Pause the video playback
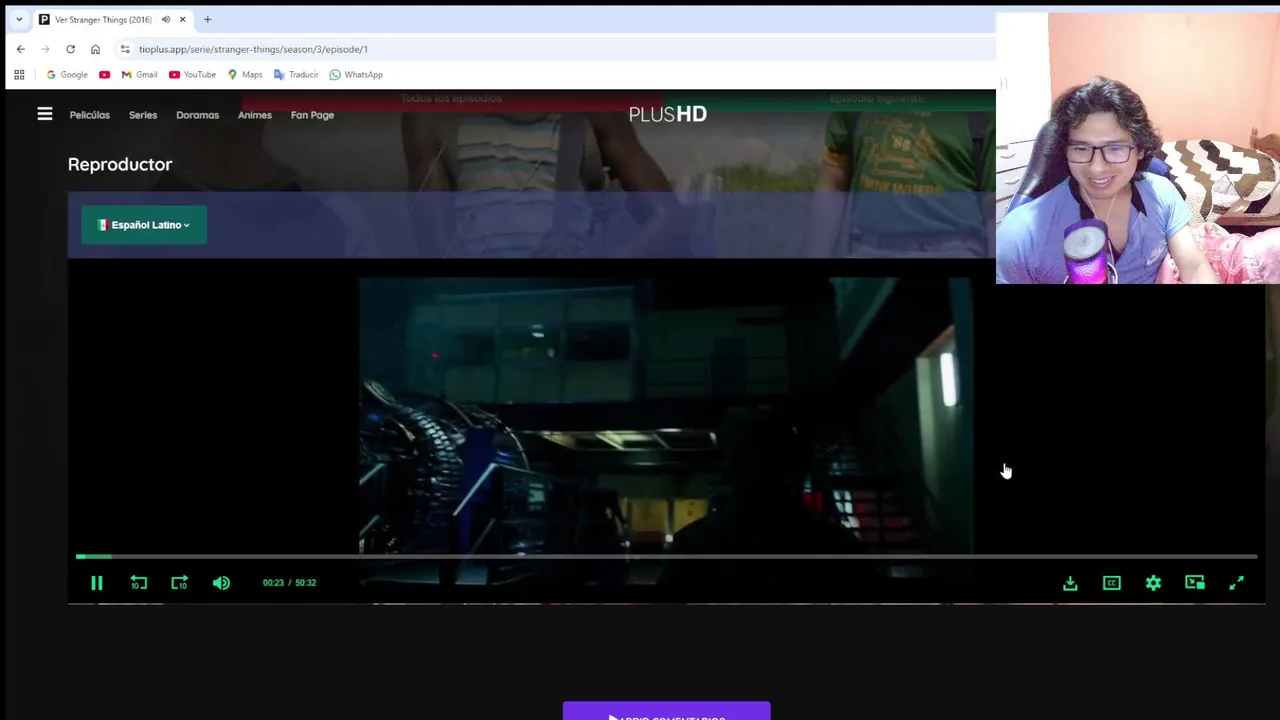Viewport: 1280px width, 720px height. 97,583
